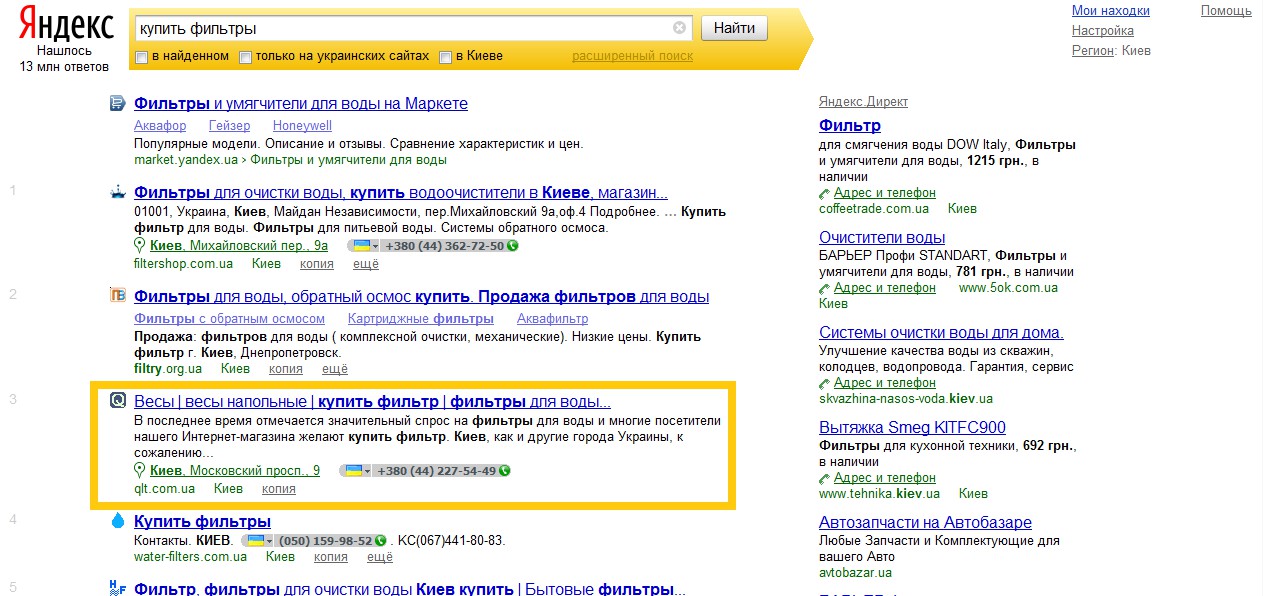Screen dimensions: 1263x596
Task: Open flag dropdown before (050) 159-98-52
Action: [260, 541]
